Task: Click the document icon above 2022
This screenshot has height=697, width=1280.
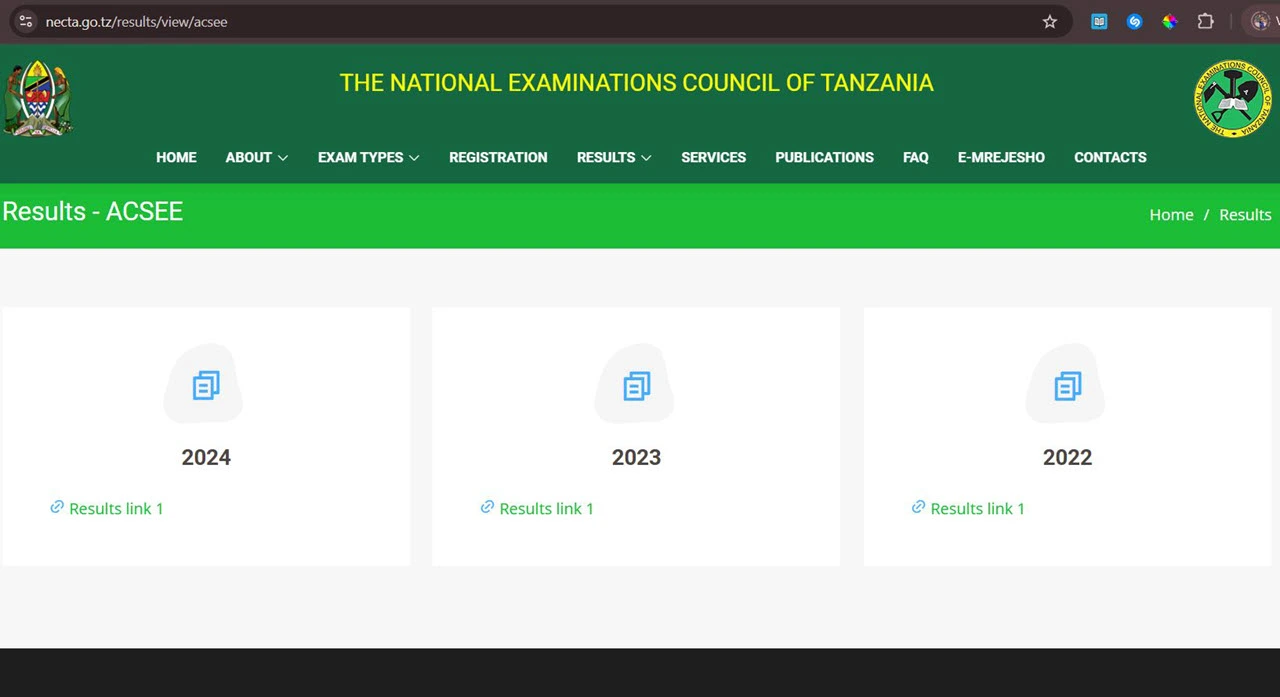Action: coord(1067,385)
